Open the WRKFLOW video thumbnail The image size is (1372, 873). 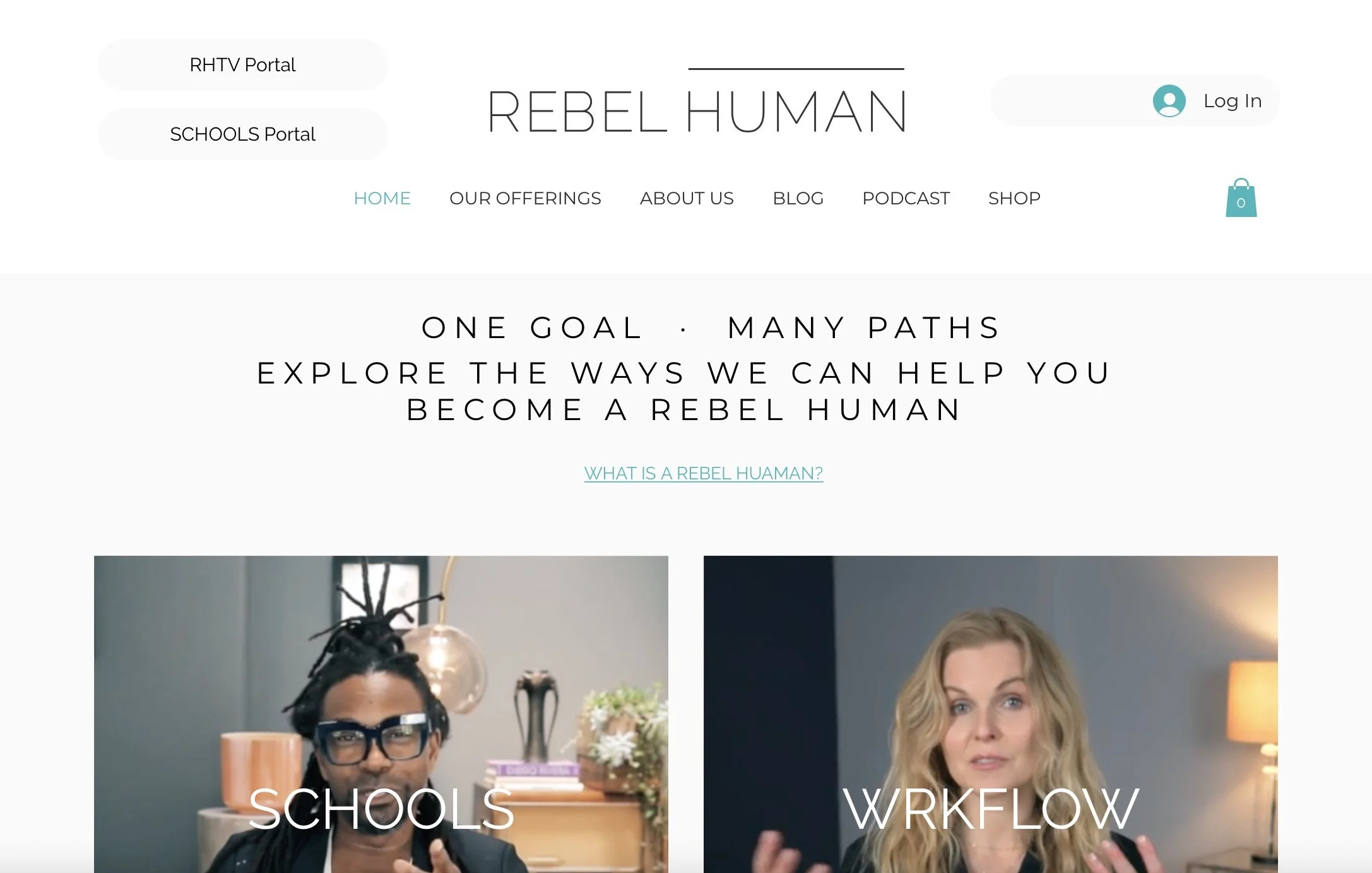(x=990, y=714)
